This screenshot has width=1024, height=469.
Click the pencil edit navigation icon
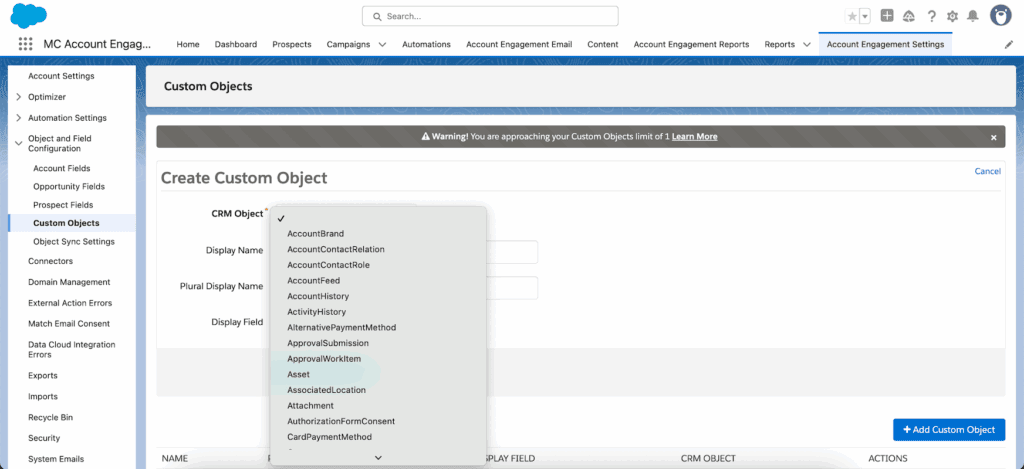click(1008, 45)
